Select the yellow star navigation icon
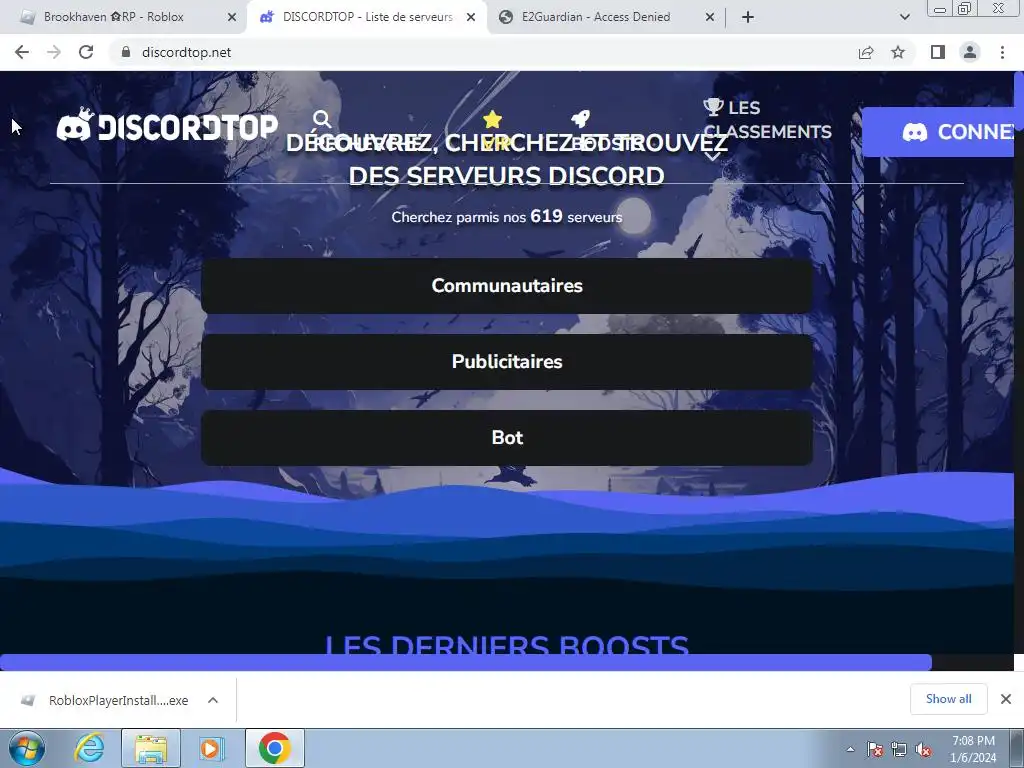1024x768 pixels. click(x=492, y=120)
